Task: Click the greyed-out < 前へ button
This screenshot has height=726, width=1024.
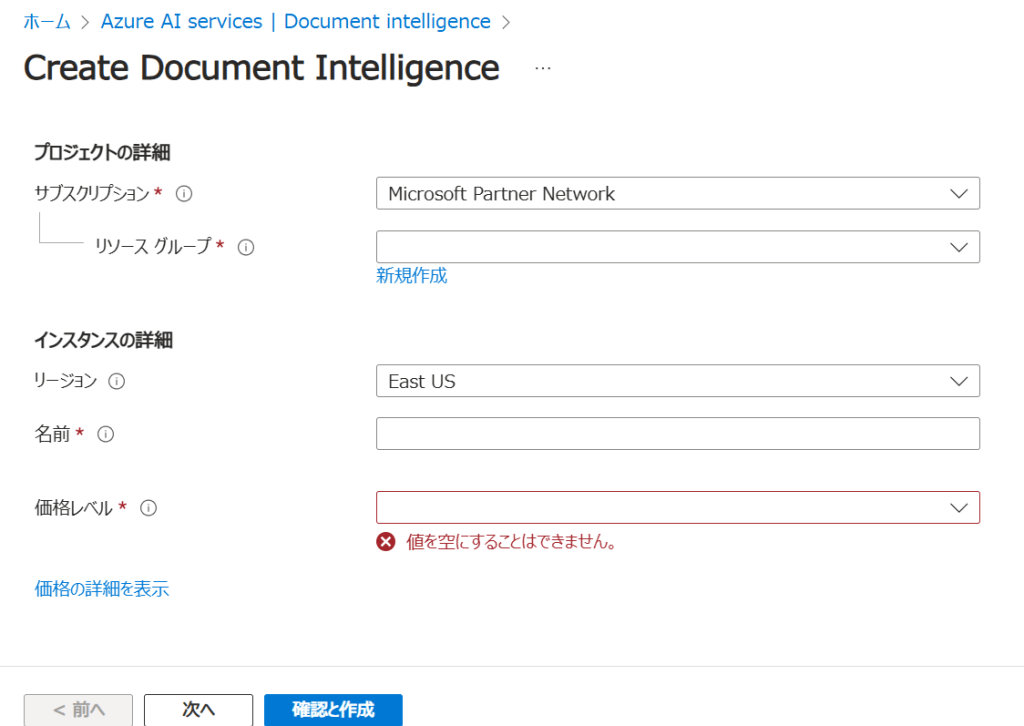Action: [78, 710]
